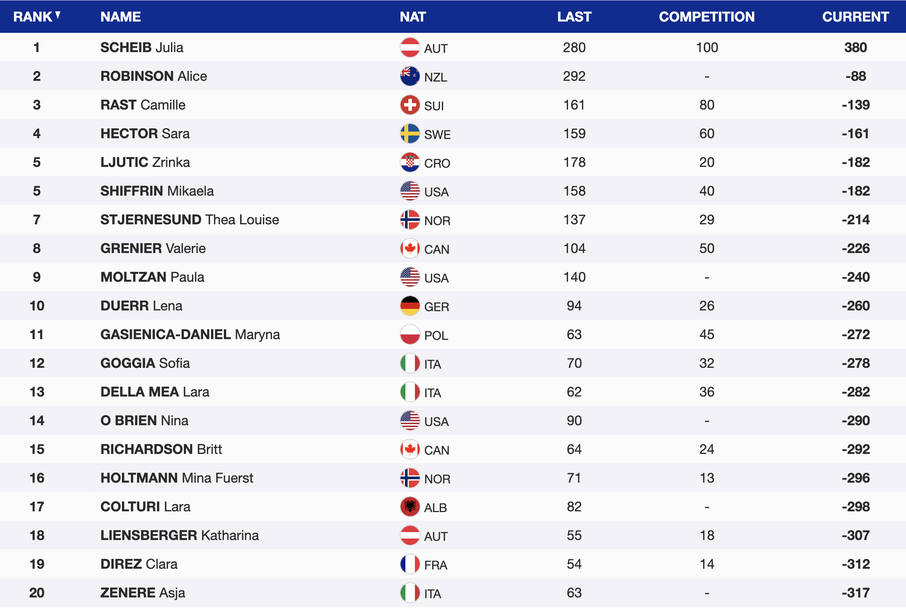Click the New Zealand flag for Robinson Alice

[410, 76]
